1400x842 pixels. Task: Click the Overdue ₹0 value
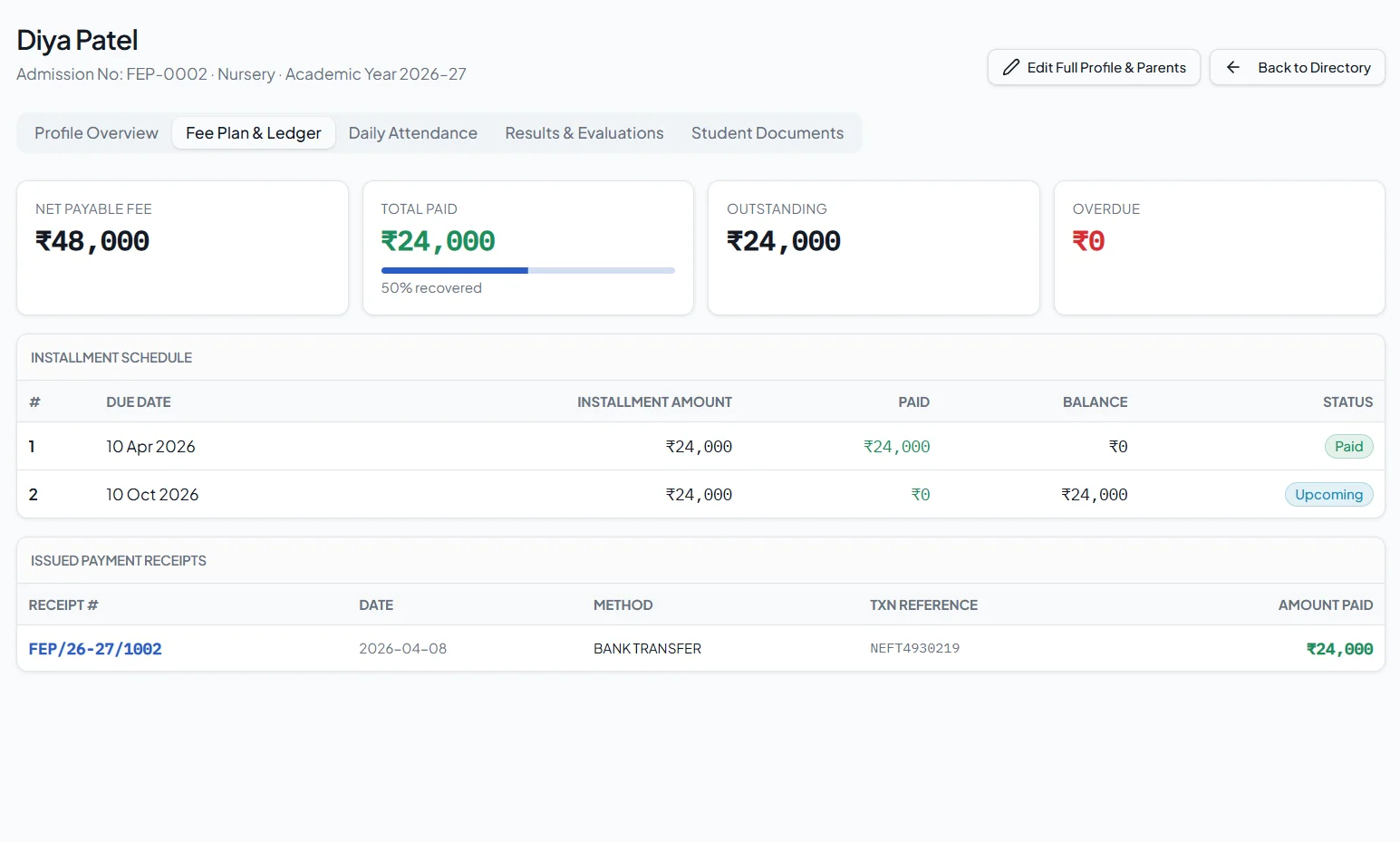pos(1088,241)
